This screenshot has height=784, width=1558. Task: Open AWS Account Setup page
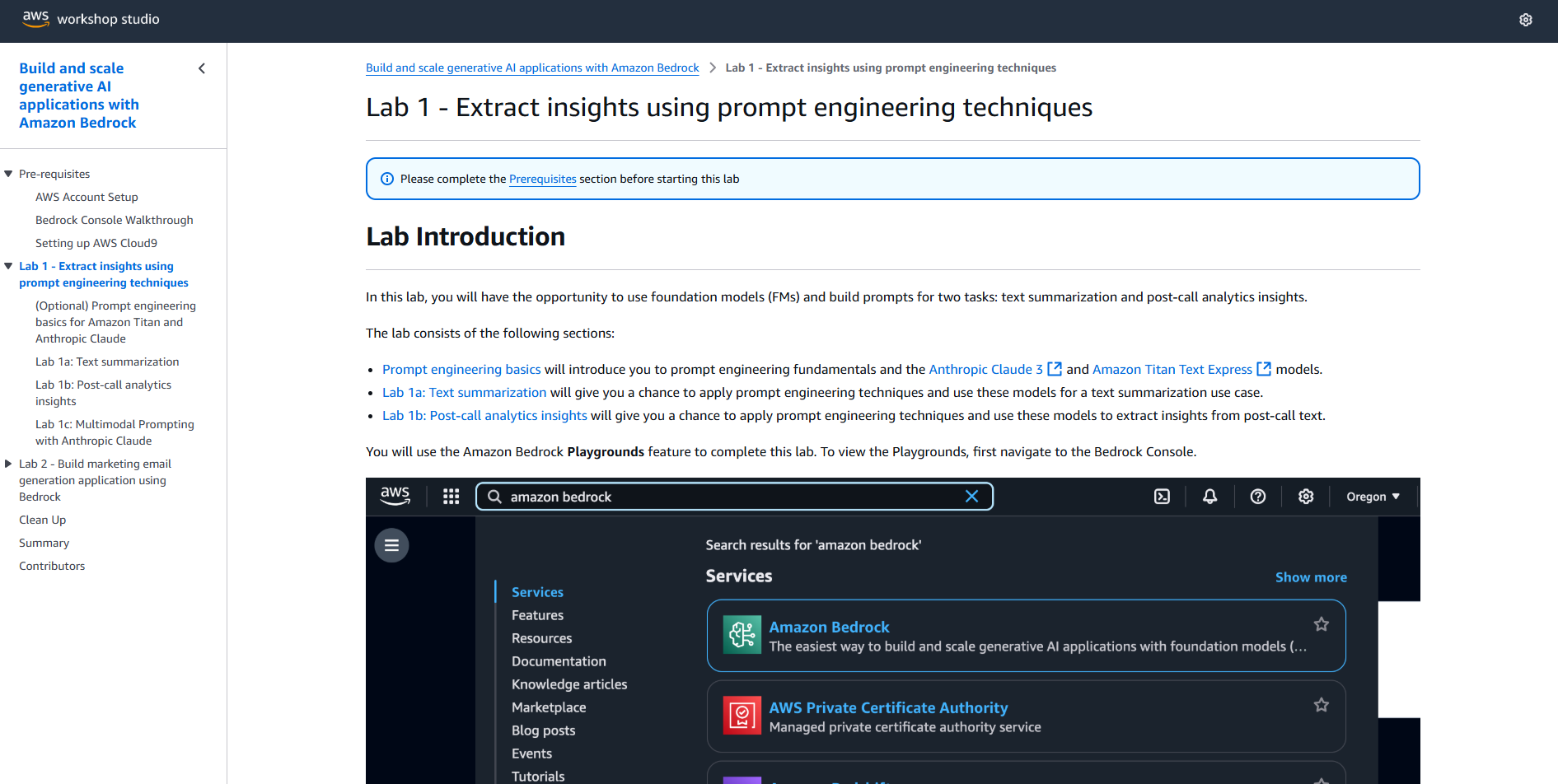87,197
